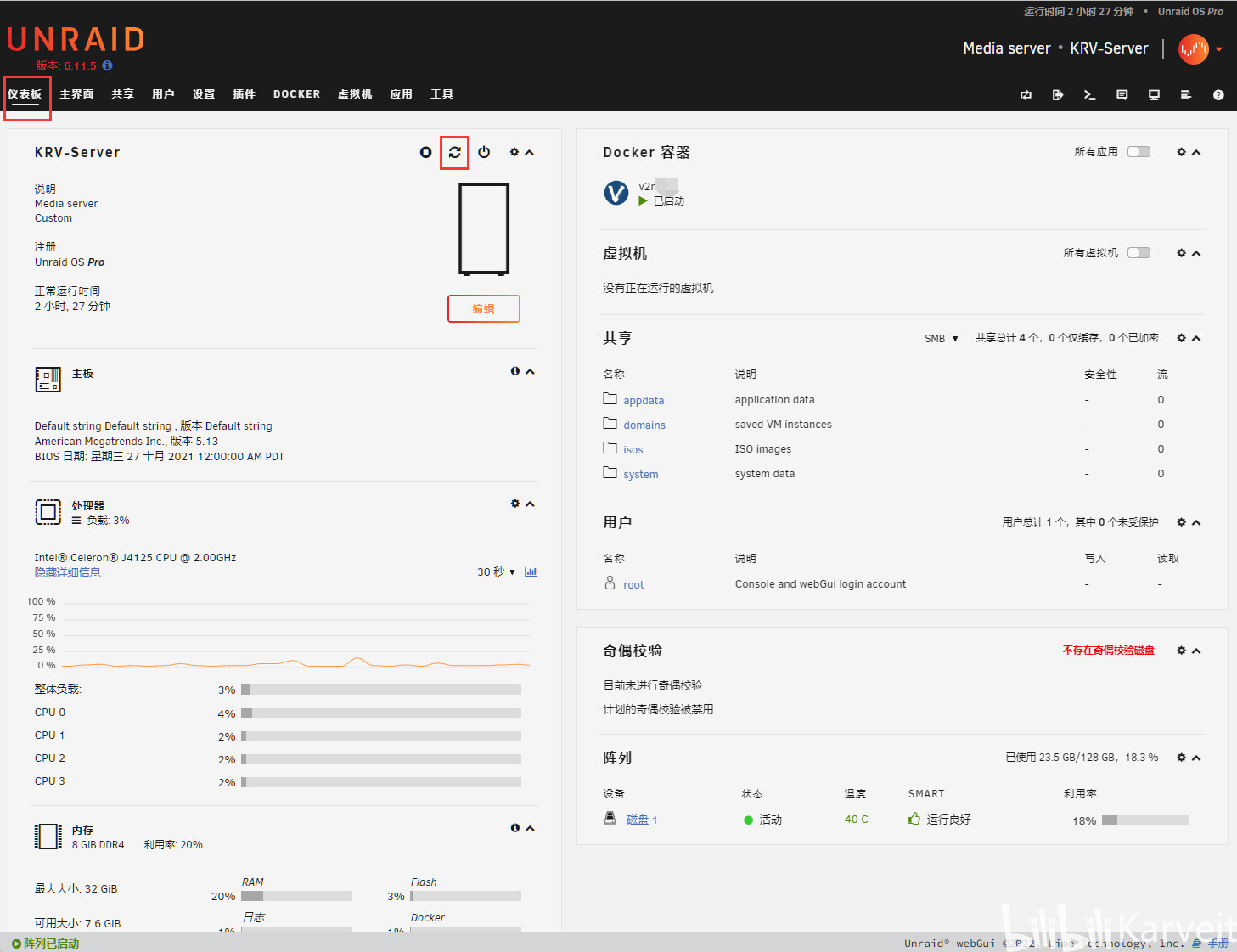Image resolution: width=1237 pixels, height=952 pixels.
Task: Open the 用户 section gear settings
Action: pyautogui.click(x=1181, y=522)
